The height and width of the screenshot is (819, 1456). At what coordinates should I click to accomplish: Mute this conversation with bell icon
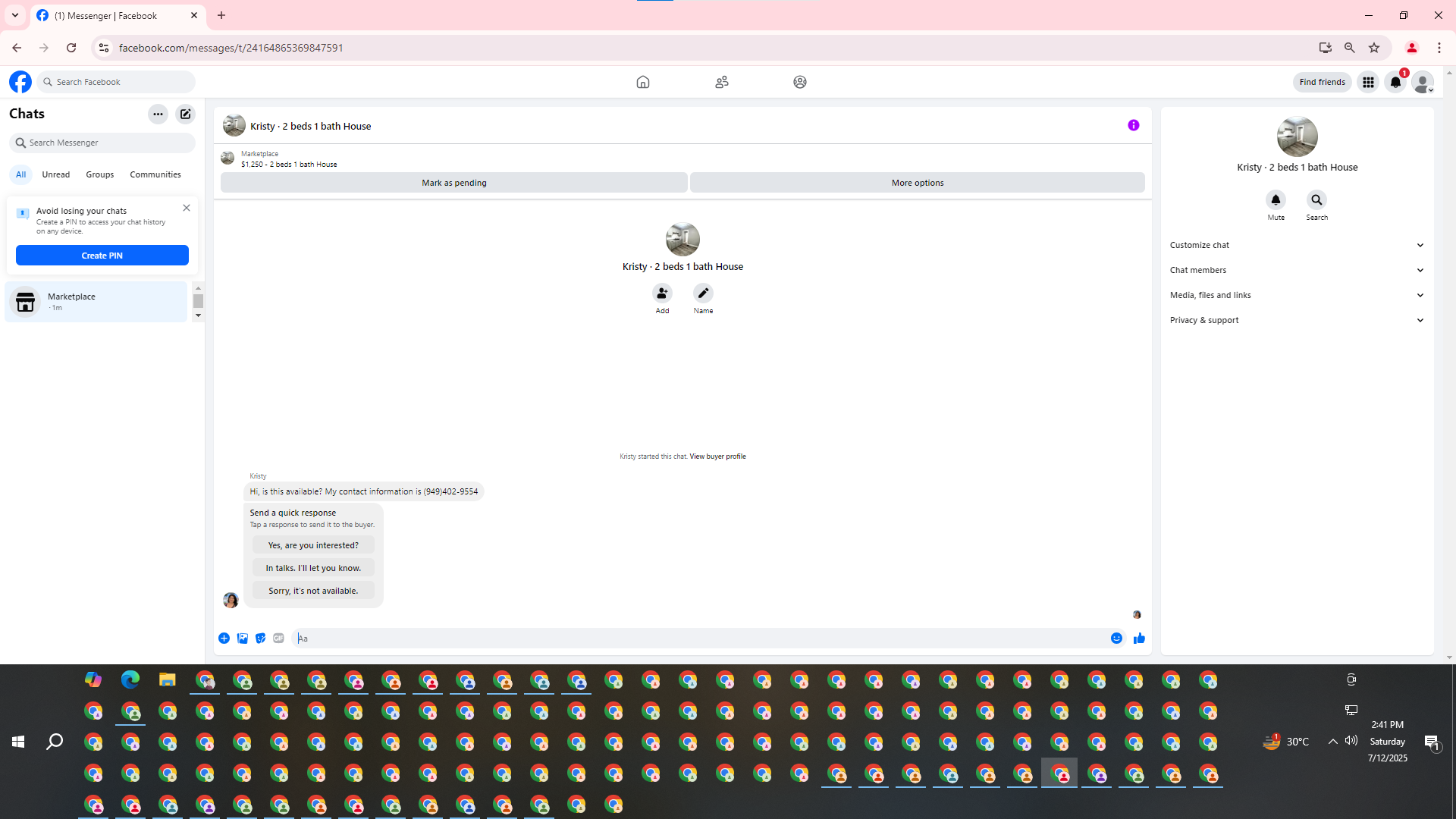[x=1276, y=200]
